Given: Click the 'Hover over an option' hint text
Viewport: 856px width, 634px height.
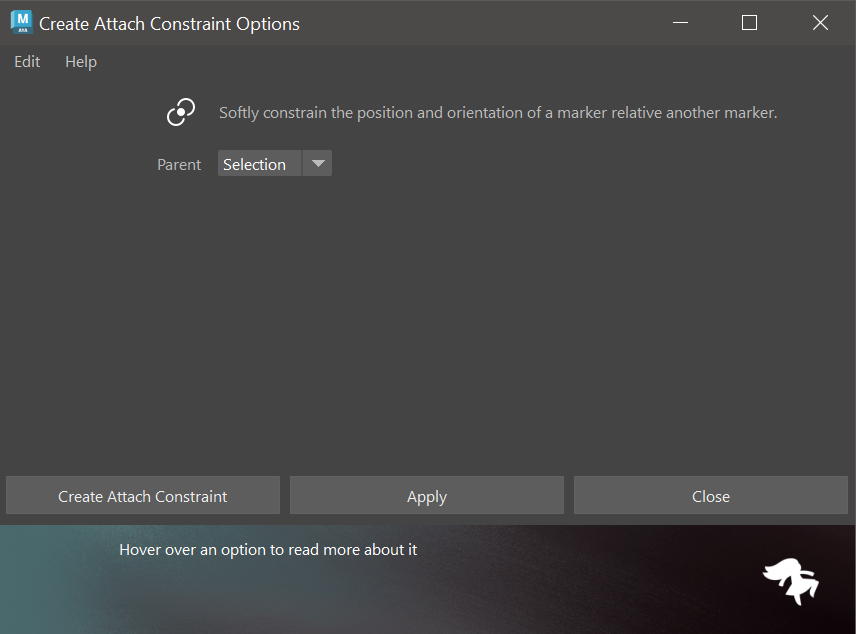Looking at the screenshot, I should (268, 550).
